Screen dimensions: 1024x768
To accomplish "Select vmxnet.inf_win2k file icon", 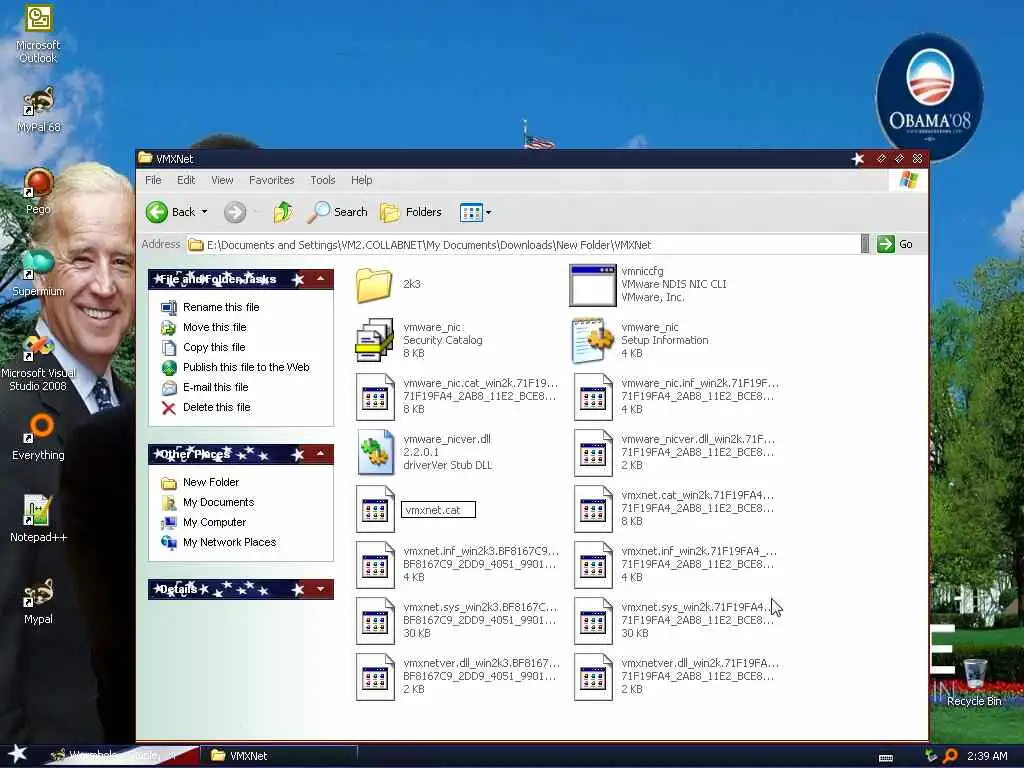I will pos(593,564).
